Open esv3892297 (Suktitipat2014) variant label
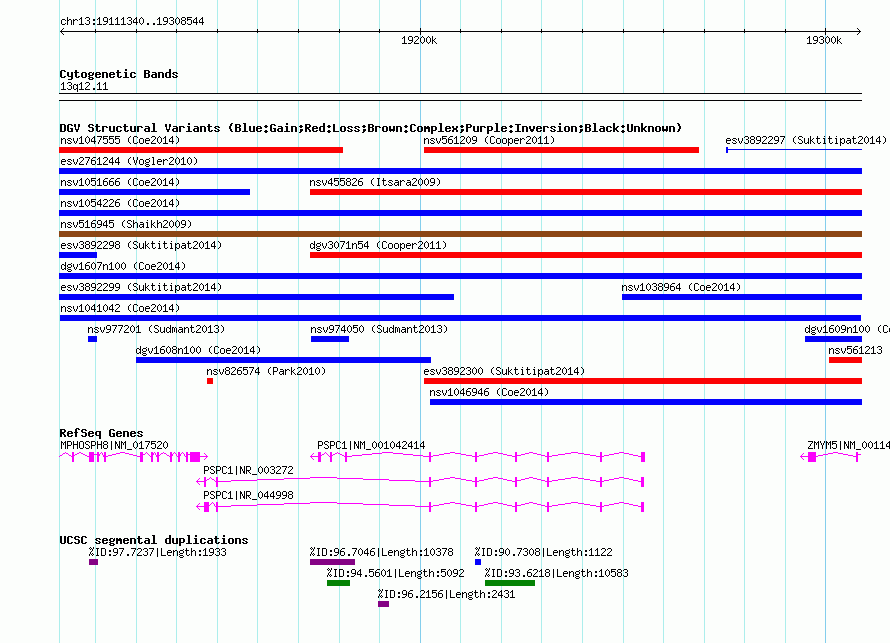 point(806,140)
